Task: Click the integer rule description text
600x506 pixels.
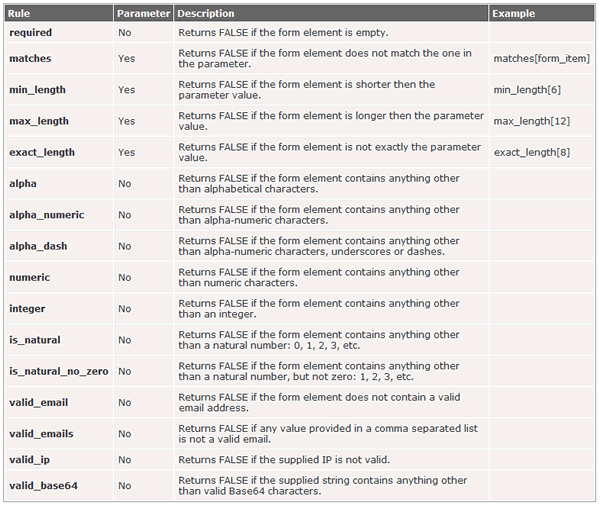Action: click(319, 309)
